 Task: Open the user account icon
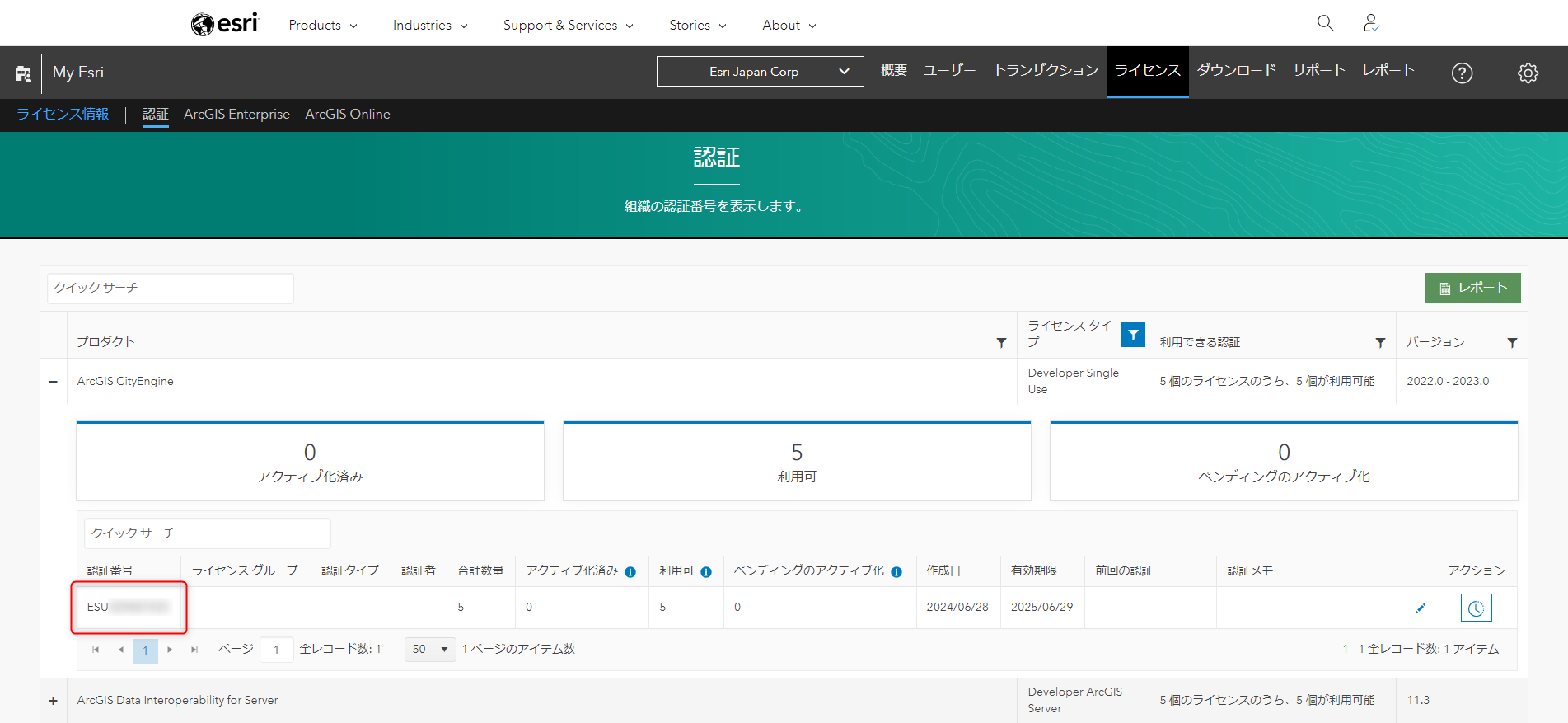click(1371, 23)
